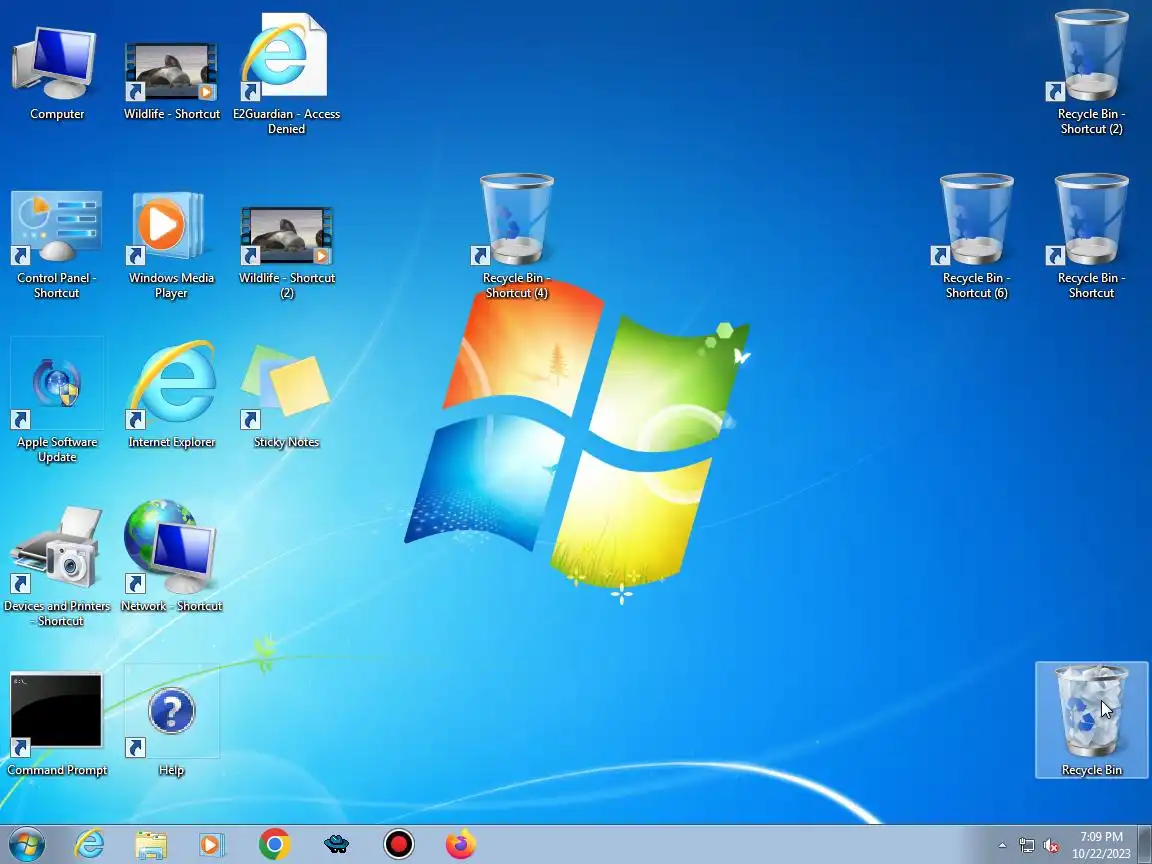Image resolution: width=1152 pixels, height=864 pixels.
Task: Launch Firefox from the taskbar
Action: click(461, 844)
